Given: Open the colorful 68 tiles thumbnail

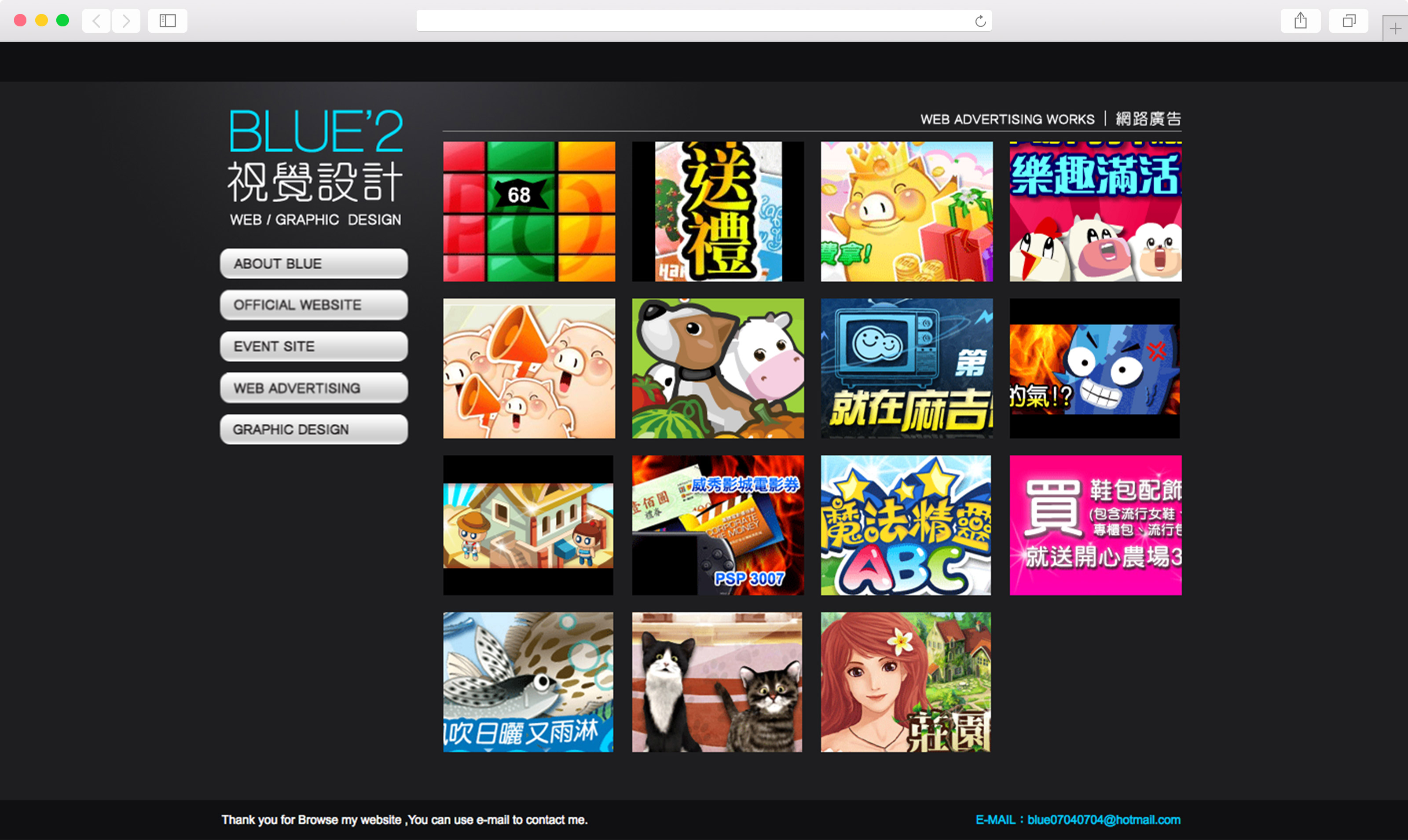Looking at the screenshot, I should [x=529, y=212].
